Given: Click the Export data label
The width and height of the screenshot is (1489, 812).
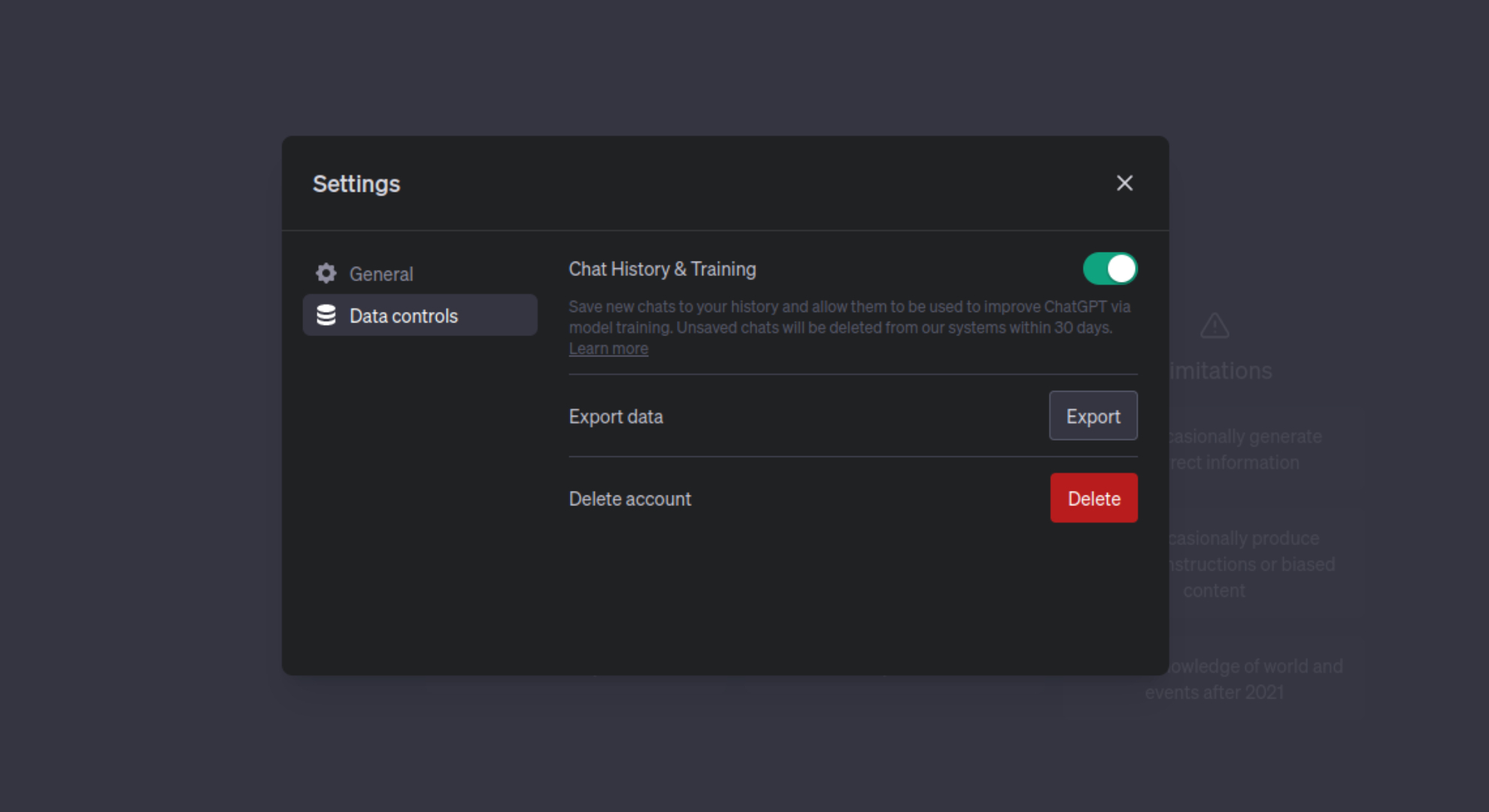Looking at the screenshot, I should coord(616,417).
